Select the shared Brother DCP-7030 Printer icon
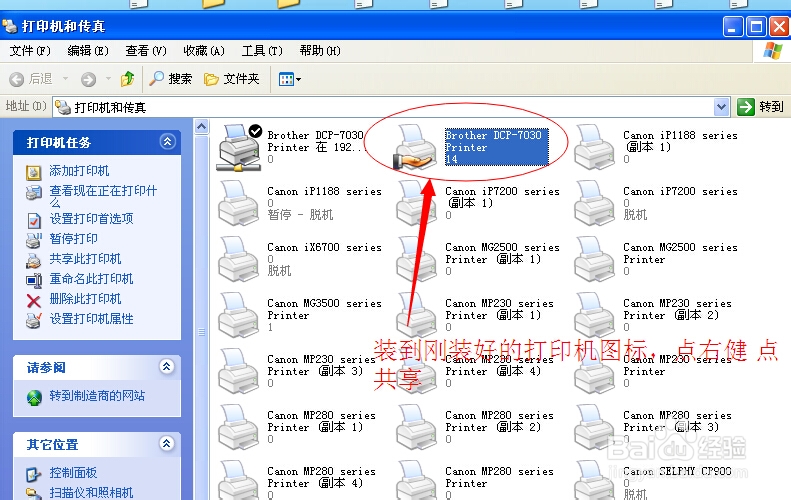The image size is (791, 500). pos(415,148)
